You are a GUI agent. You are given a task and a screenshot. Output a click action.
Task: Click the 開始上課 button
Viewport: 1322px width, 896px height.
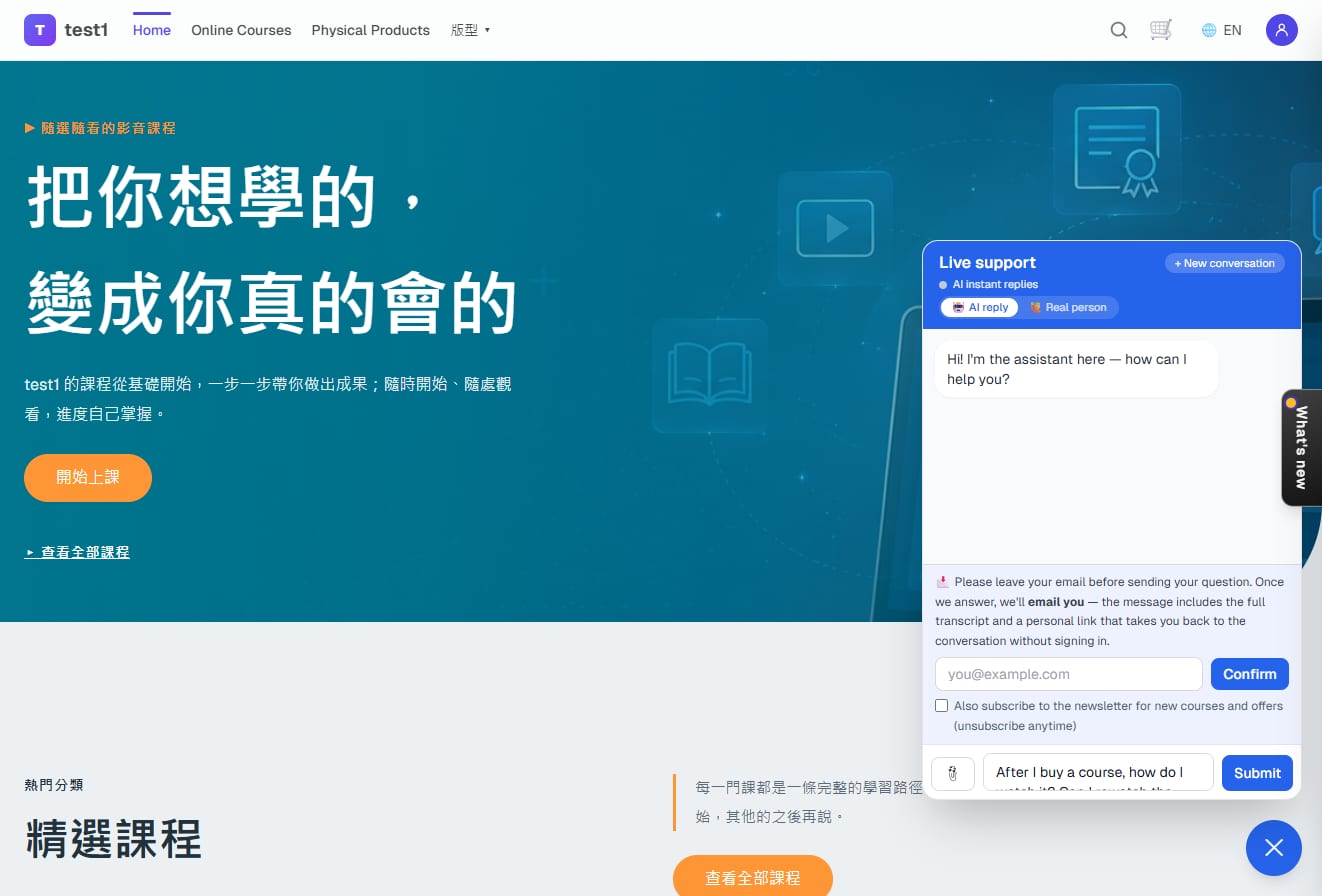click(x=88, y=478)
